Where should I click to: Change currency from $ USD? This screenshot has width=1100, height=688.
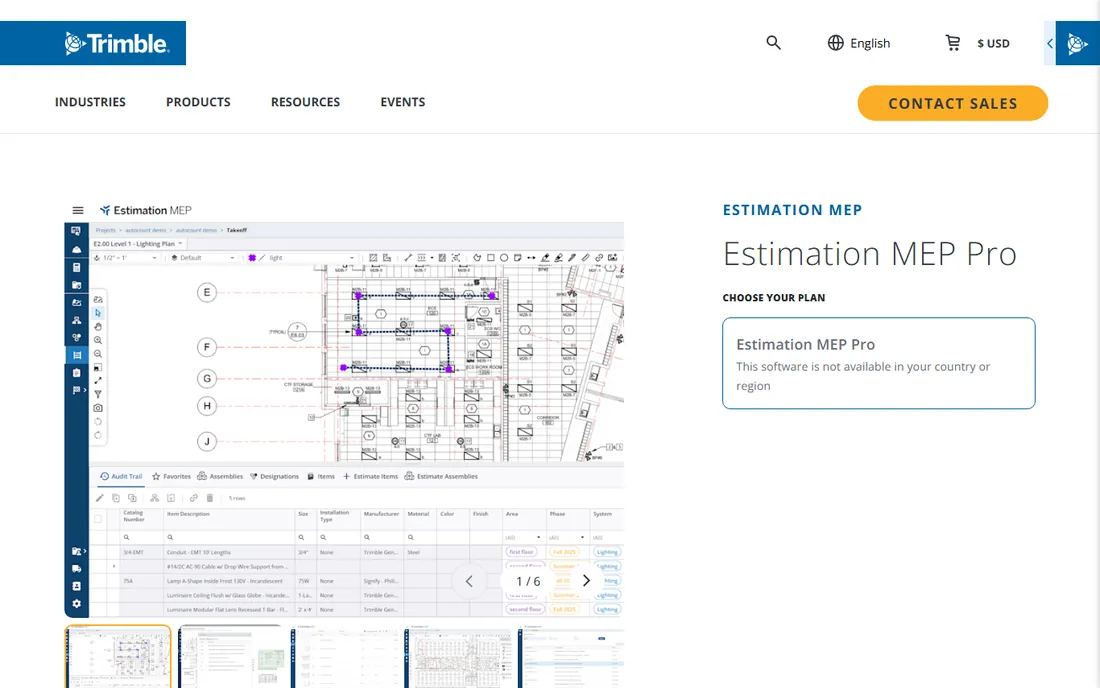tap(993, 43)
